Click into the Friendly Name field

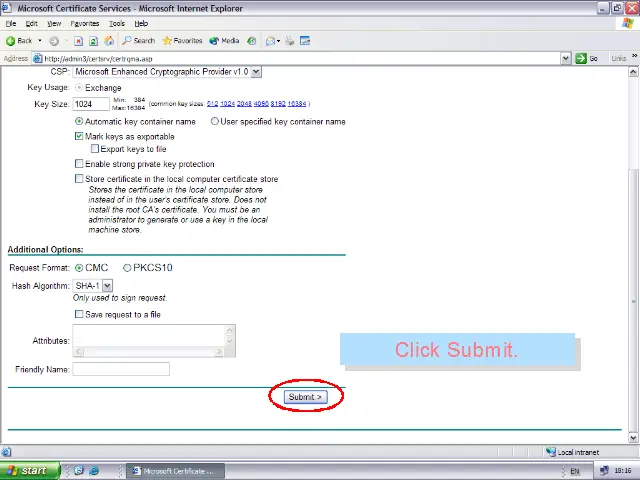point(121,369)
